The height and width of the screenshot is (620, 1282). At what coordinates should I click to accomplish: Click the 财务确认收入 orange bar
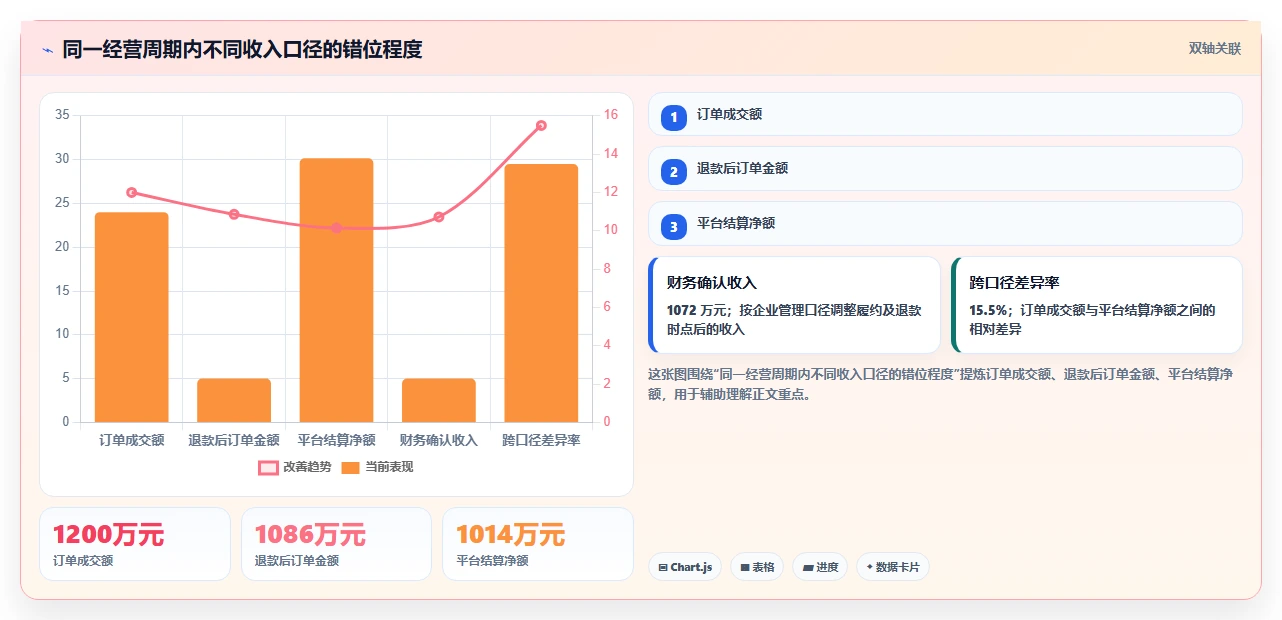point(439,400)
